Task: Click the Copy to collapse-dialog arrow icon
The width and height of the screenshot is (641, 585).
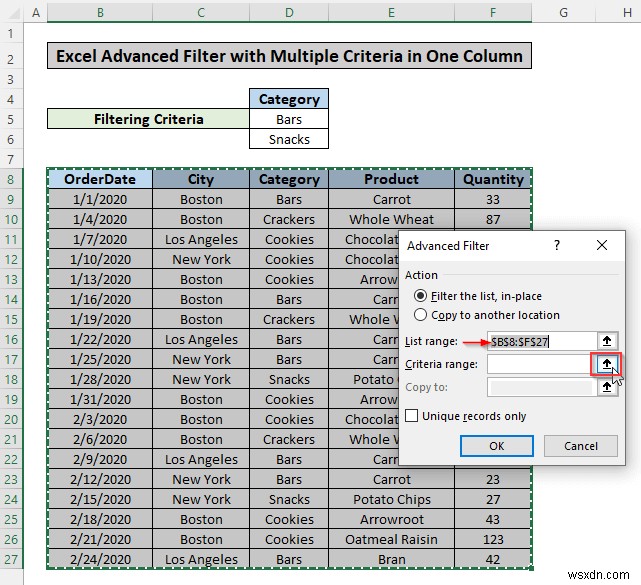Action: [x=607, y=387]
